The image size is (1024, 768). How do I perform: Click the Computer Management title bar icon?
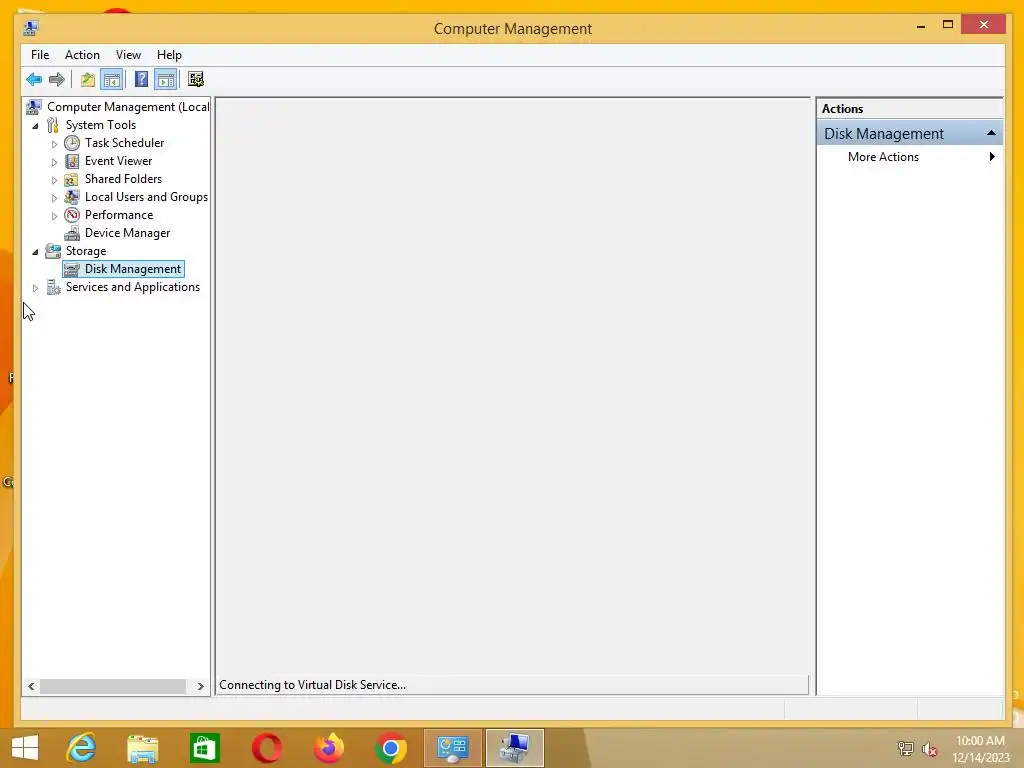31,28
